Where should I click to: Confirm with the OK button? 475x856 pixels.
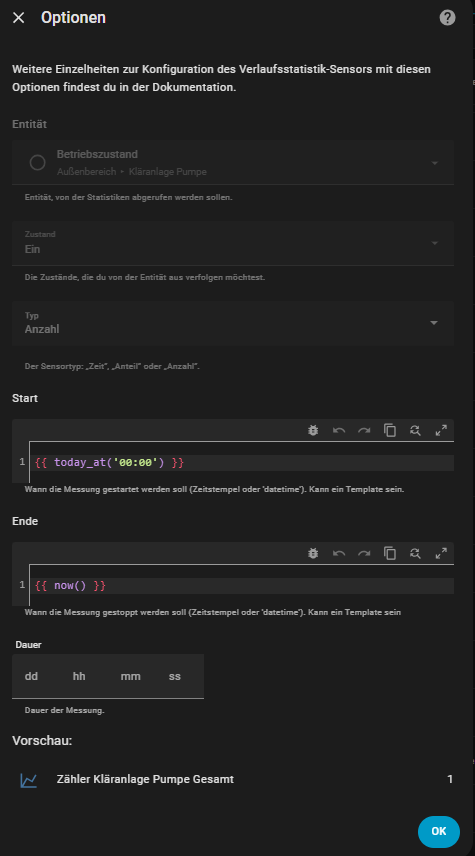click(439, 831)
